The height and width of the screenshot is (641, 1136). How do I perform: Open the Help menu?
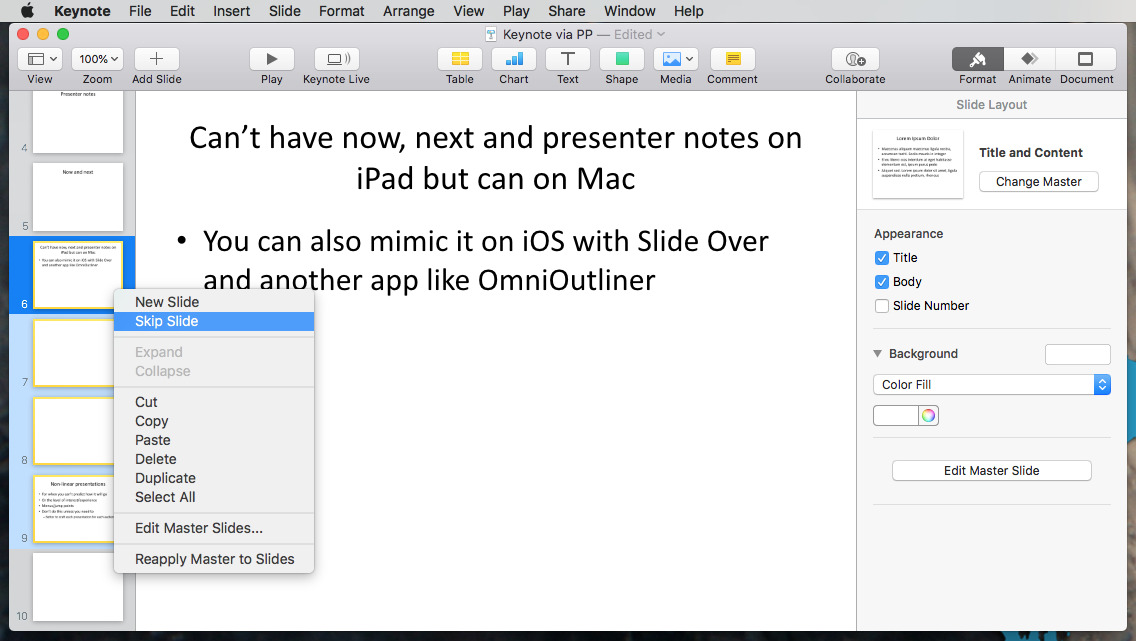(x=688, y=11)
